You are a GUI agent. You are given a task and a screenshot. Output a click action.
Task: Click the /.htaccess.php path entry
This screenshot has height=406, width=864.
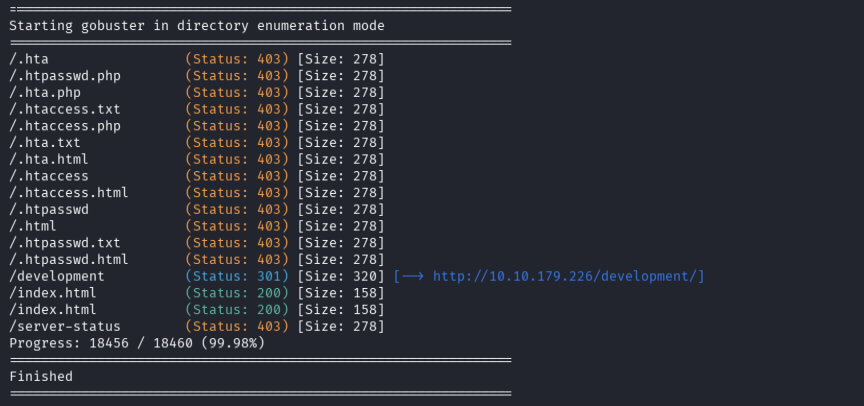(x=65, y=126)
